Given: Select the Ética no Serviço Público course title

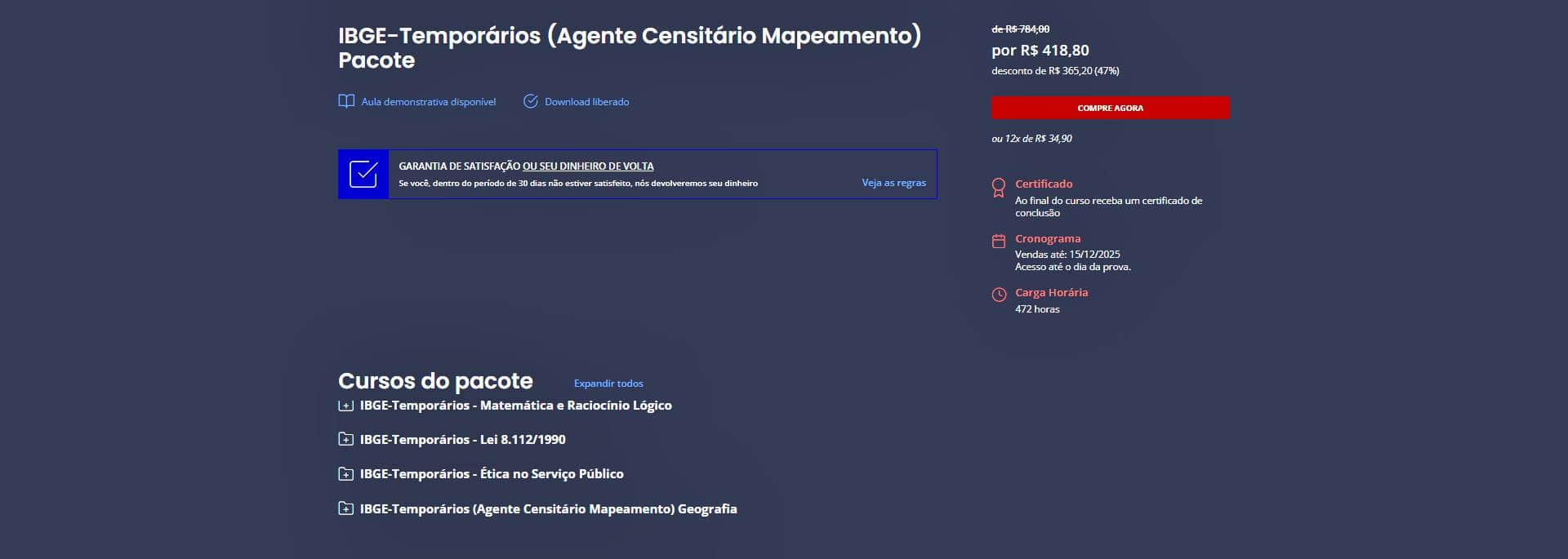Looking at the screenshot, I should (x=492, y=474).
